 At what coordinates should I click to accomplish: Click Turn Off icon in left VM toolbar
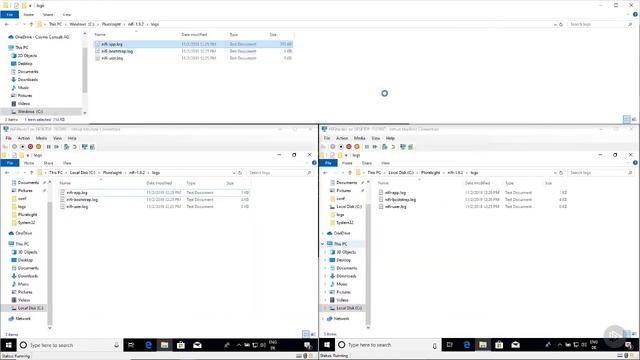[22, 147]
